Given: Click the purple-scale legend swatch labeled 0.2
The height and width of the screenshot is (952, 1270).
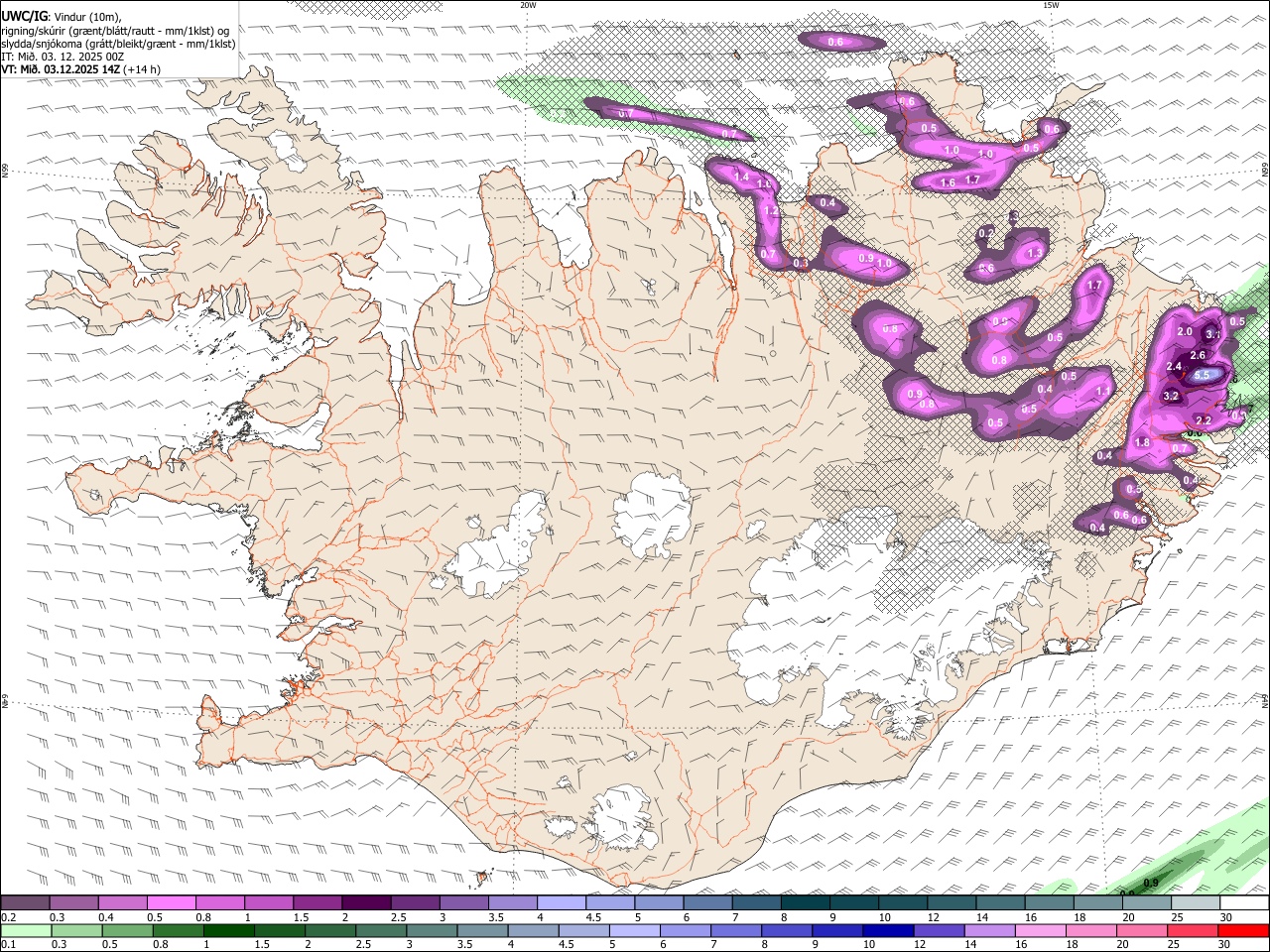Looking at the screenshot, I should [25, 903].
